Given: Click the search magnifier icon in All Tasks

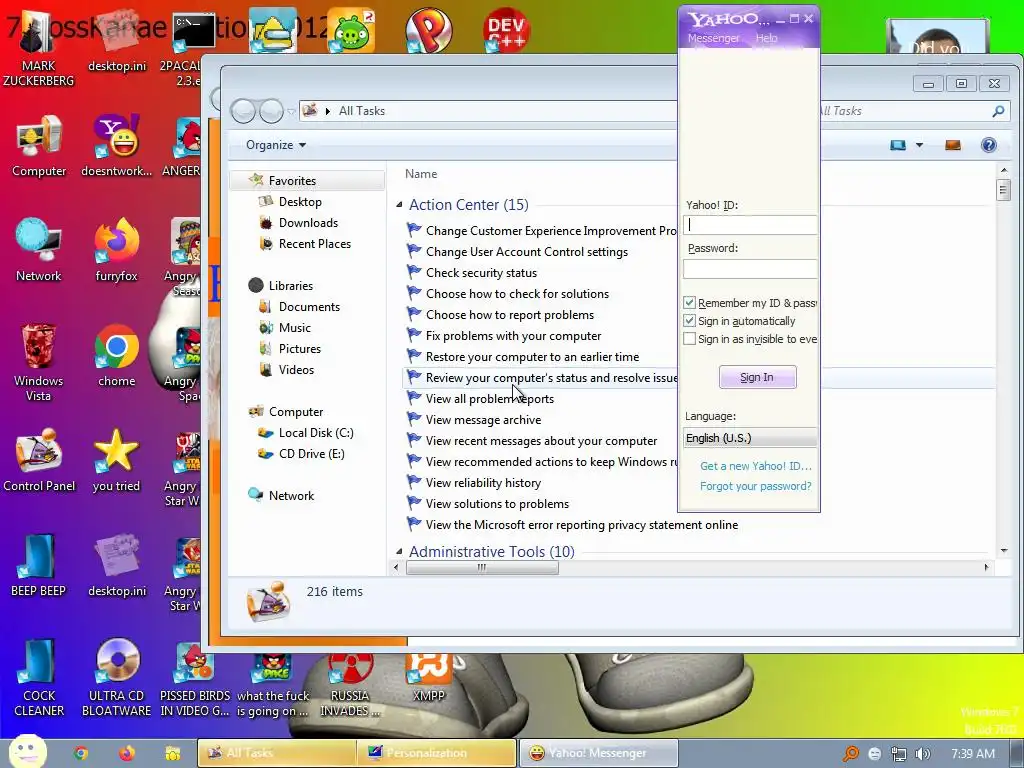Looking at the screenshot, I should point(998,111).
